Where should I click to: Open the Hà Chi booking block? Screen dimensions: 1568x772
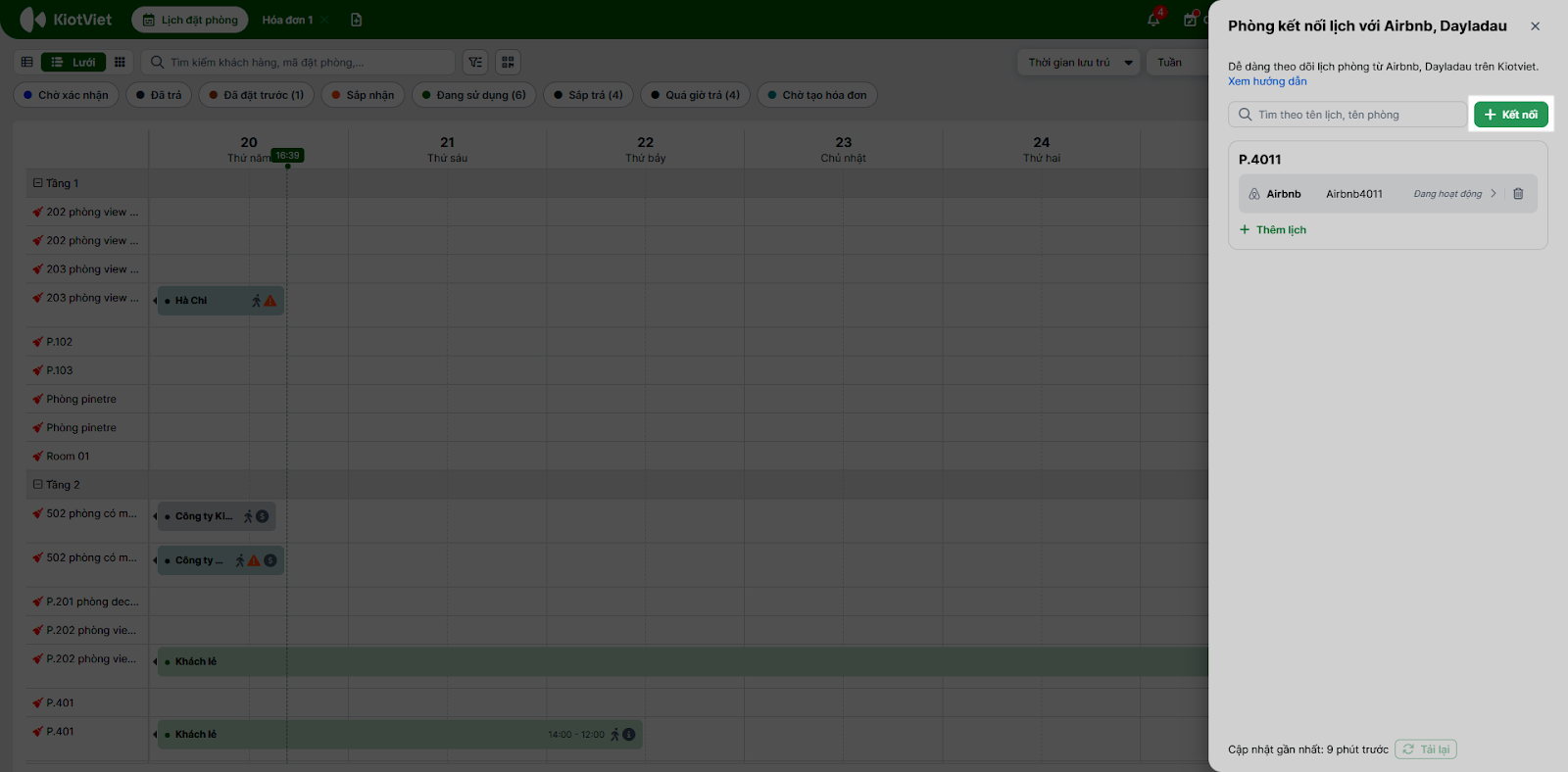pos(220,301)
